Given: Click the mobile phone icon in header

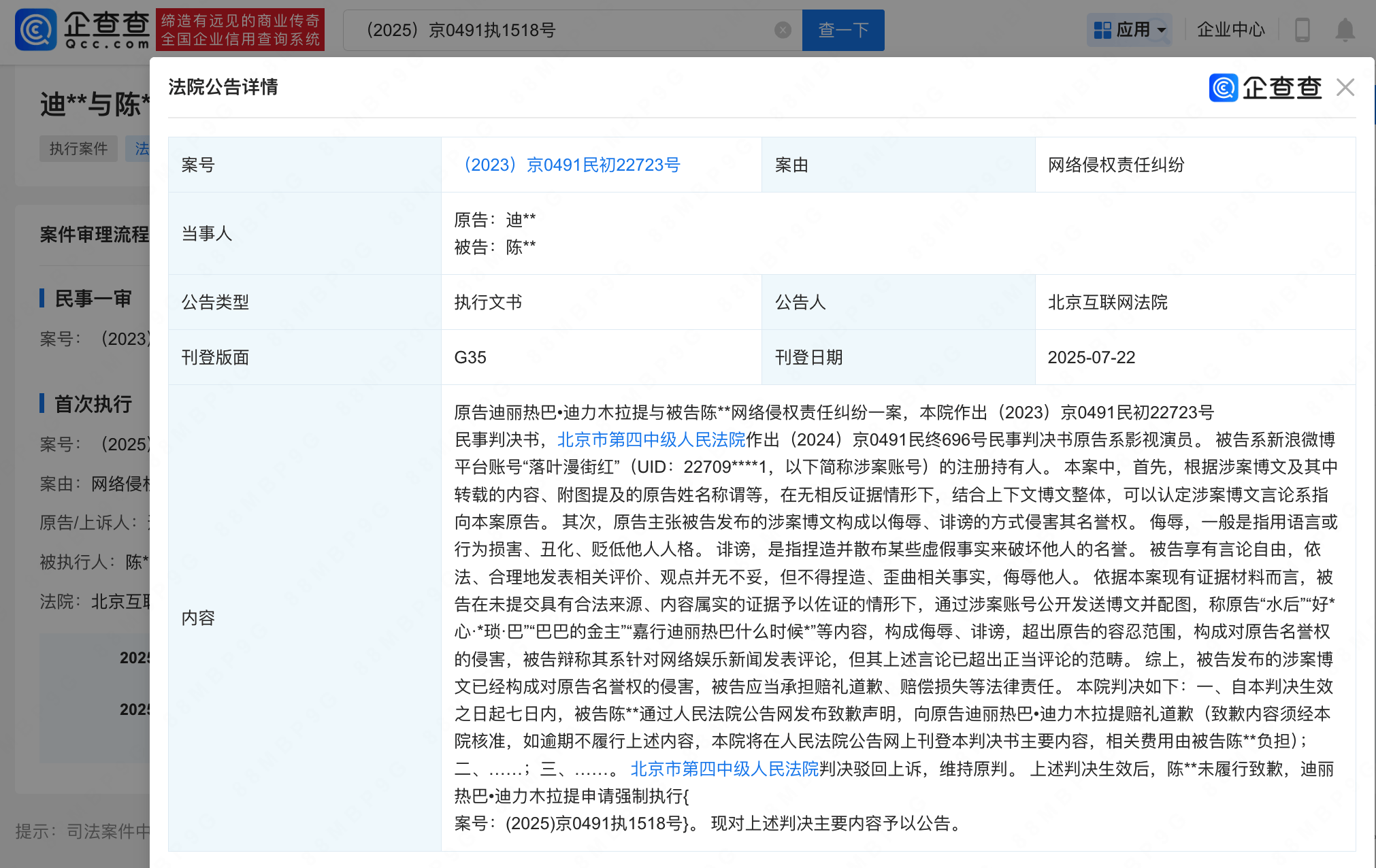Looking at the screenshot, I should (1302, 30).
